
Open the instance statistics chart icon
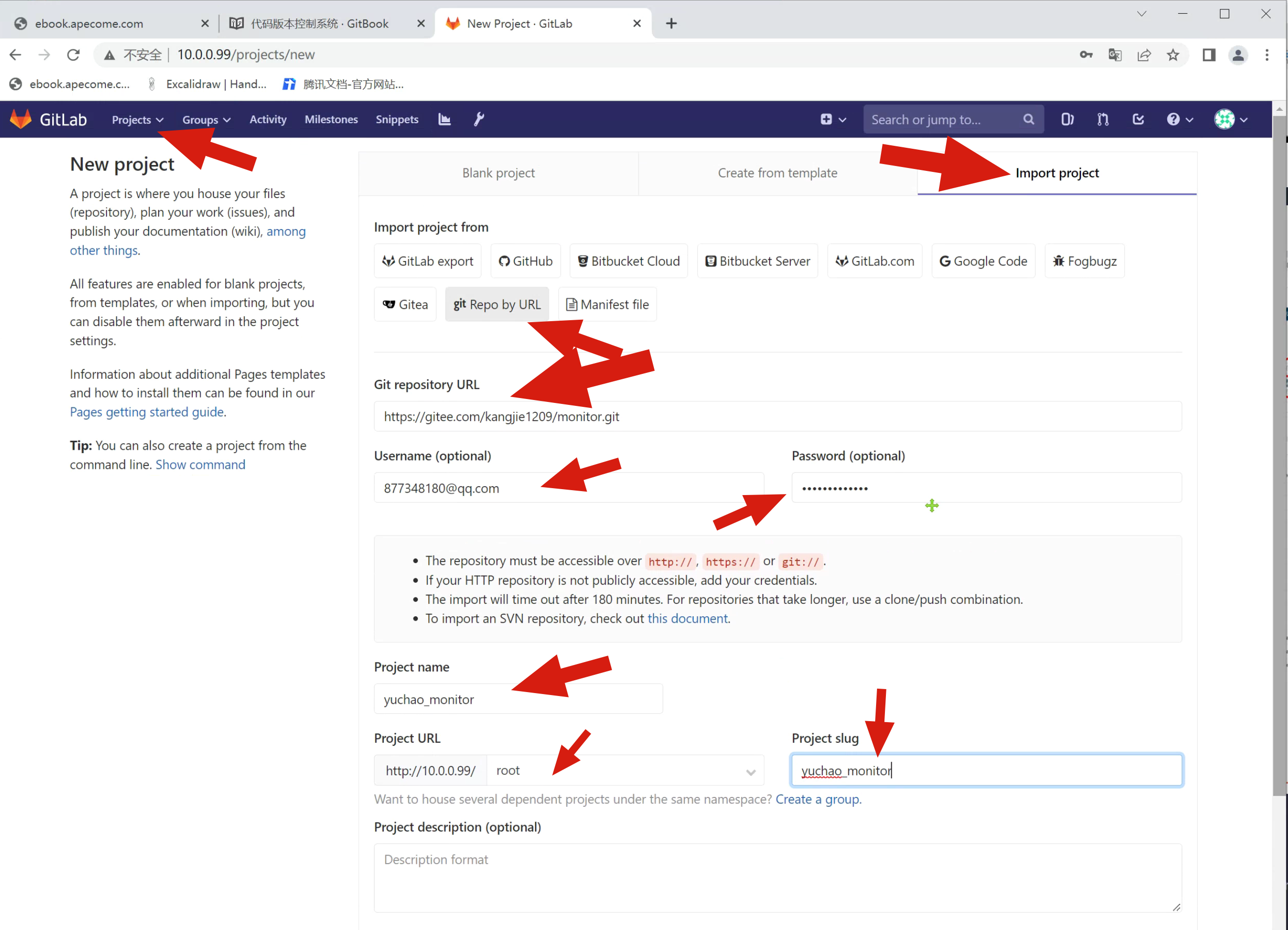point(444,119)
